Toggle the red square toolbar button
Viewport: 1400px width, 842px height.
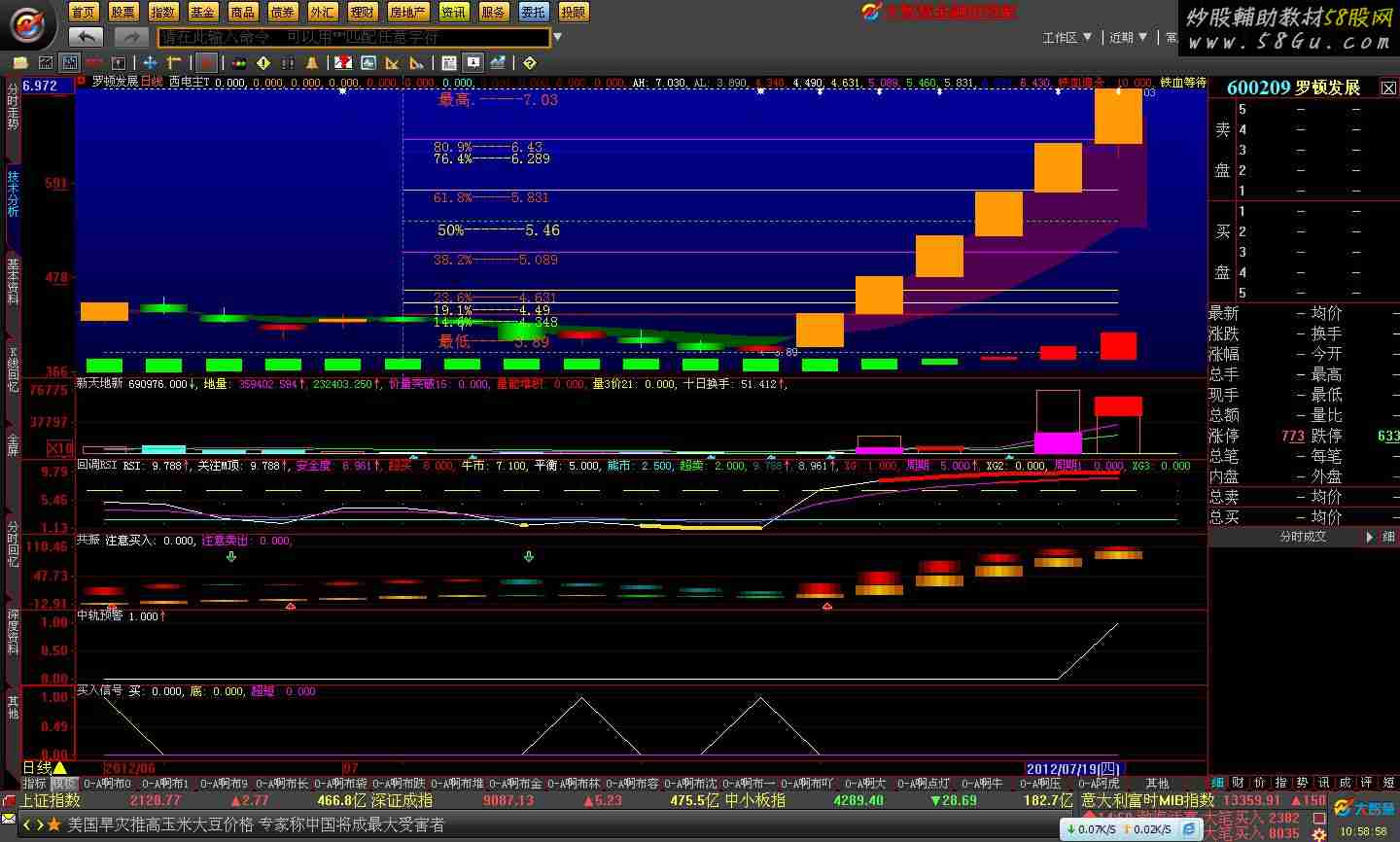coord(206,62)
